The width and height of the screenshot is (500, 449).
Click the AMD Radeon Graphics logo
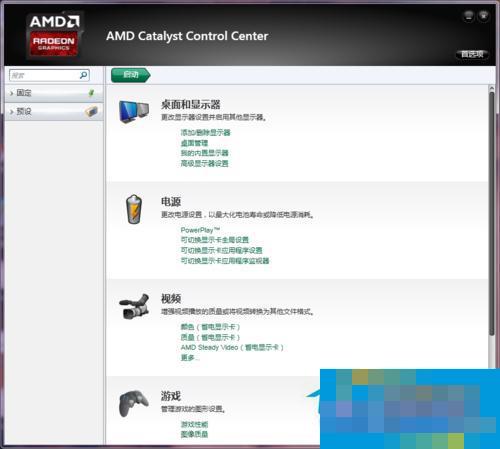[x=54, y=35]
